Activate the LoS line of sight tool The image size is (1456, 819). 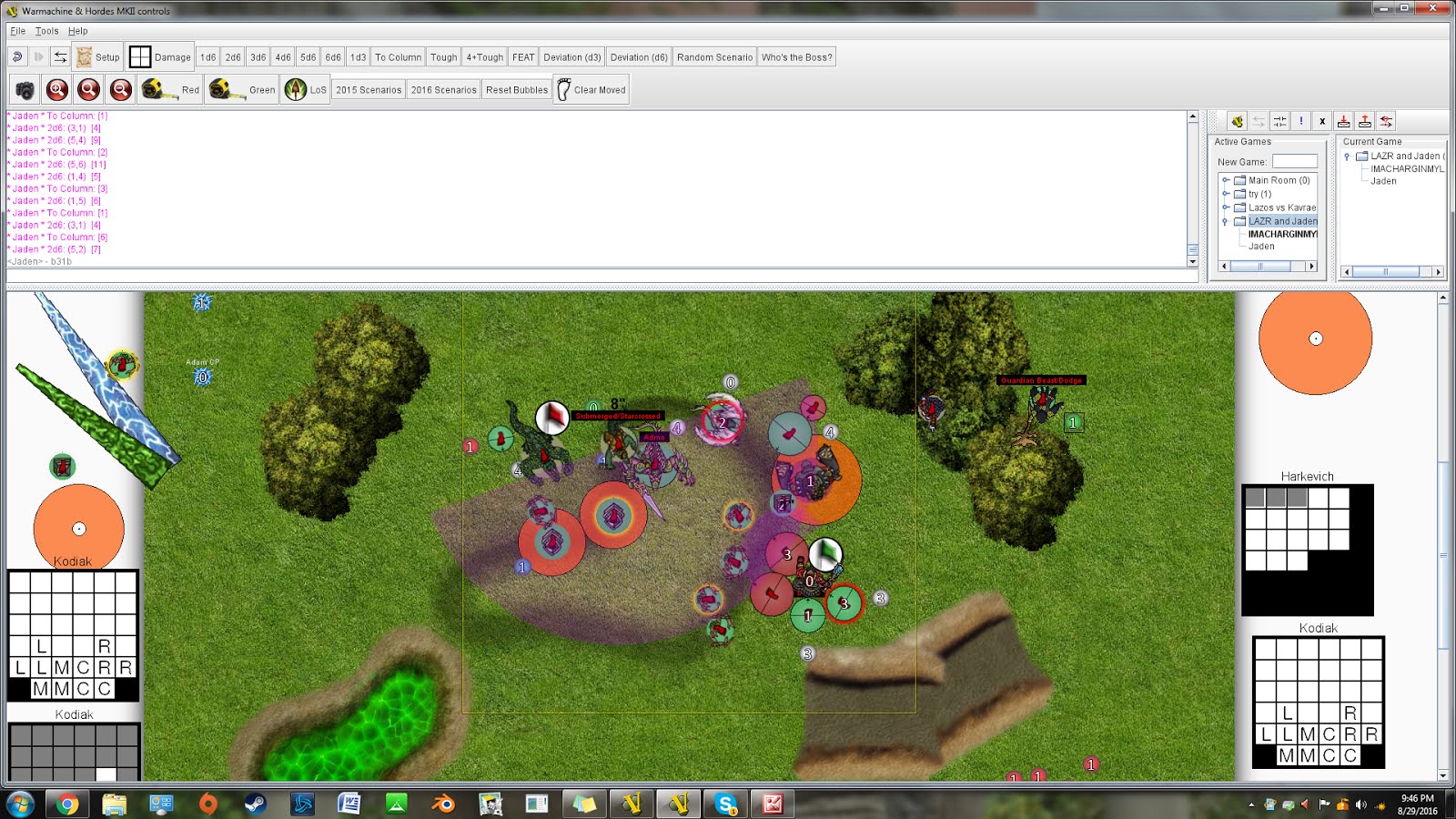coord(305,89)
